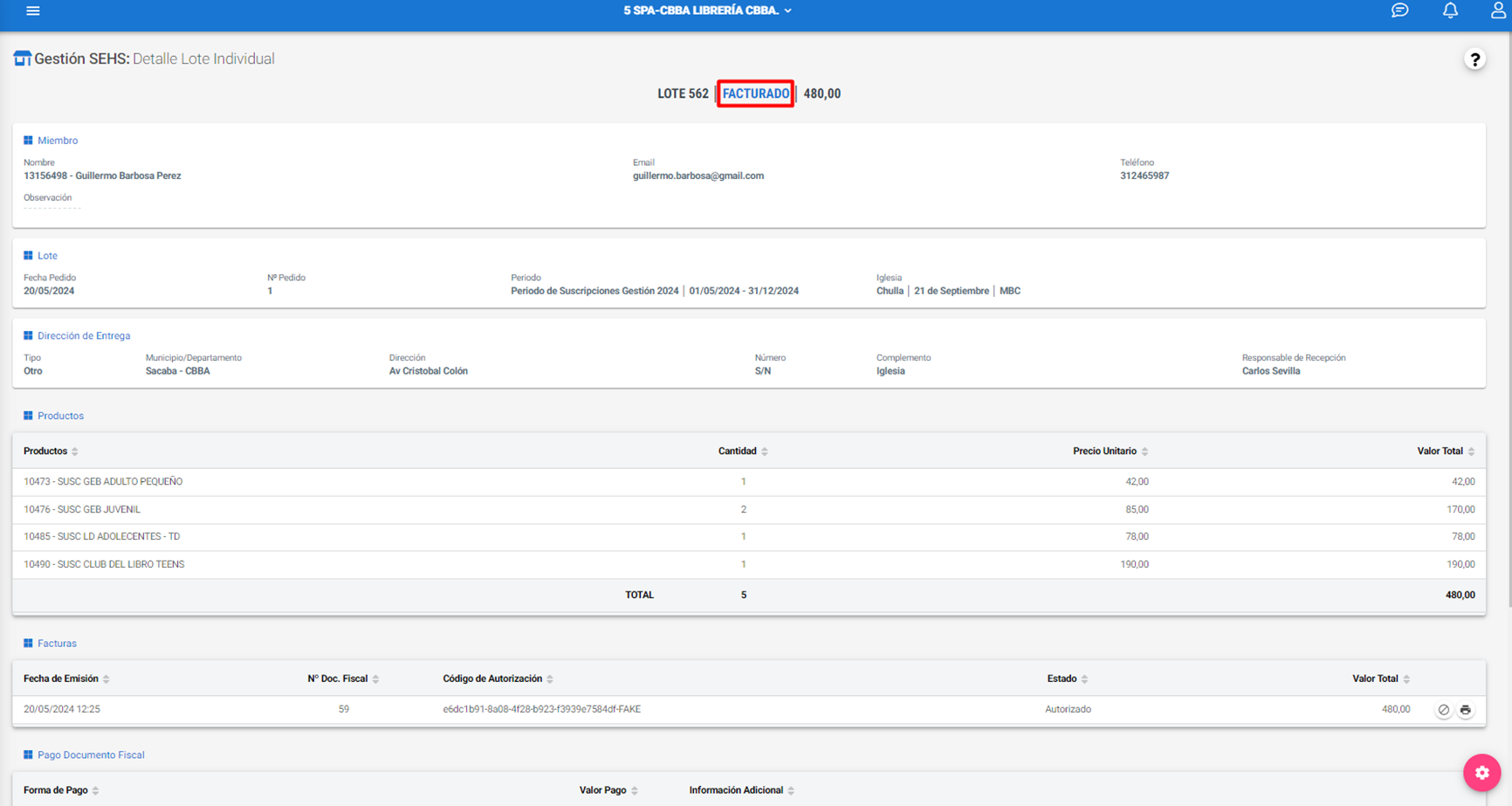Select the Pago Documento Fiscal heading
Viewport: 1512px width, 806px height.
click(x=91, y=755)
